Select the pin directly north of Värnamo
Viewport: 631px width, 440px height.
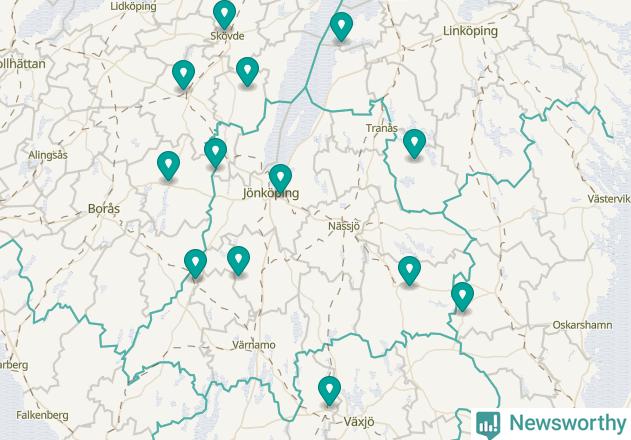pos(239,261)
